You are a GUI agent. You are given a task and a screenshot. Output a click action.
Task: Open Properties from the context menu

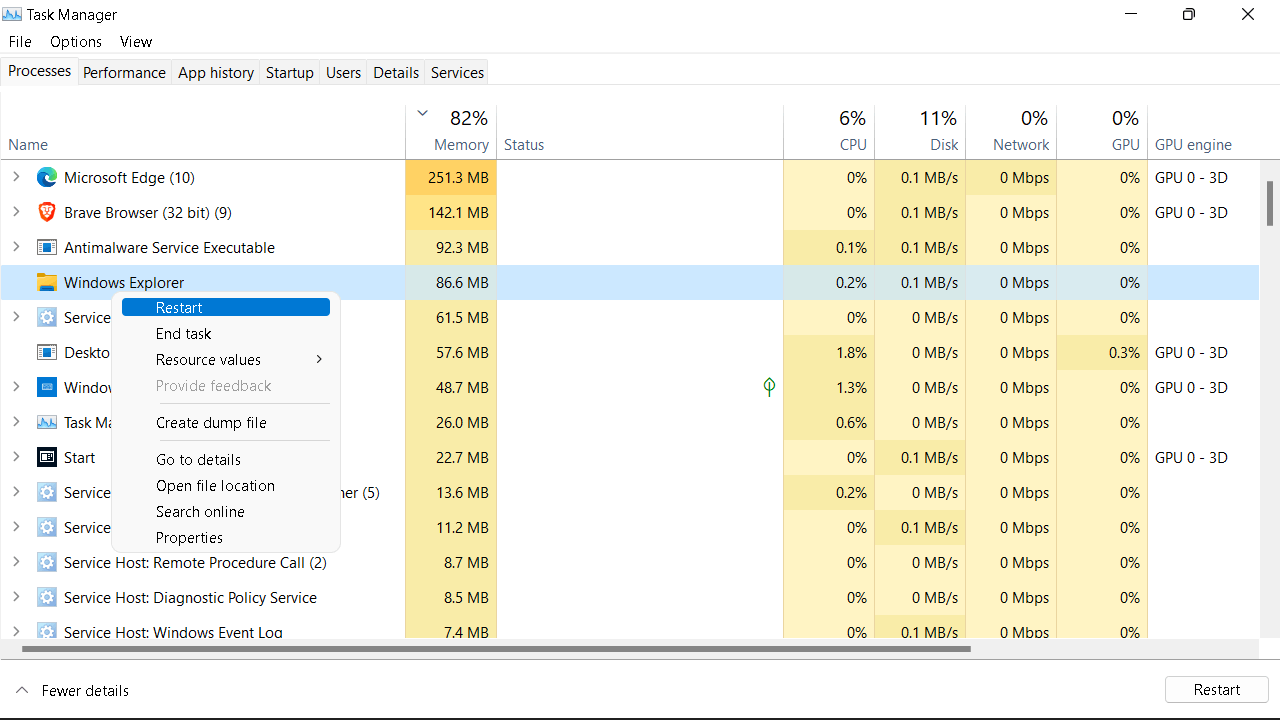coord(226,538)
